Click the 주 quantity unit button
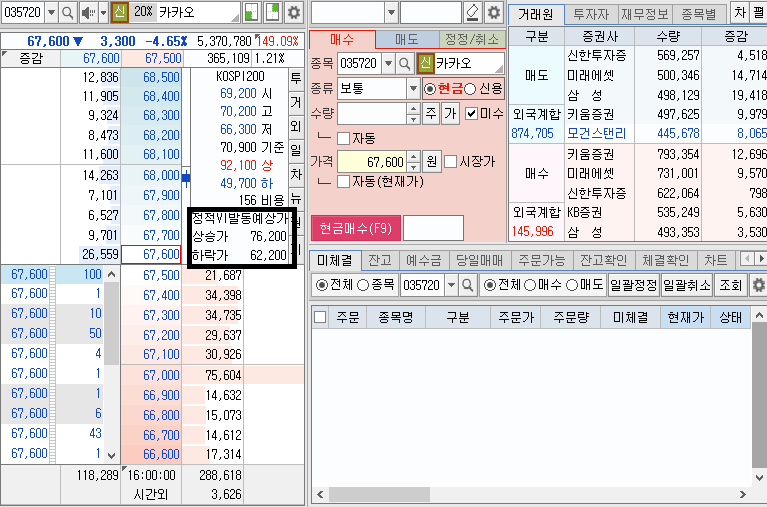This screenshot has height=507, width=767. click(x=430, y=114)
